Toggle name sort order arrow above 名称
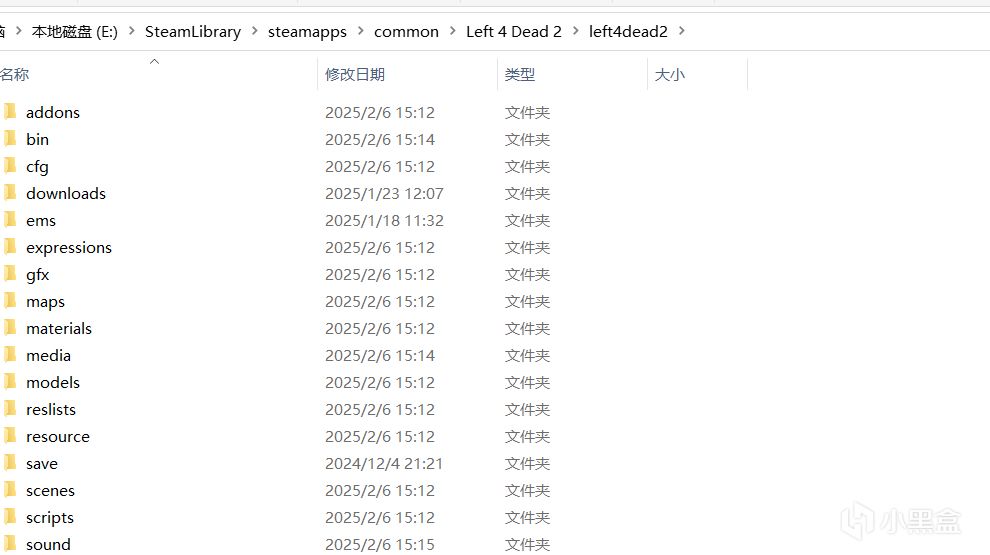Viewport: 990px width, 555px height. coord(154,61)
